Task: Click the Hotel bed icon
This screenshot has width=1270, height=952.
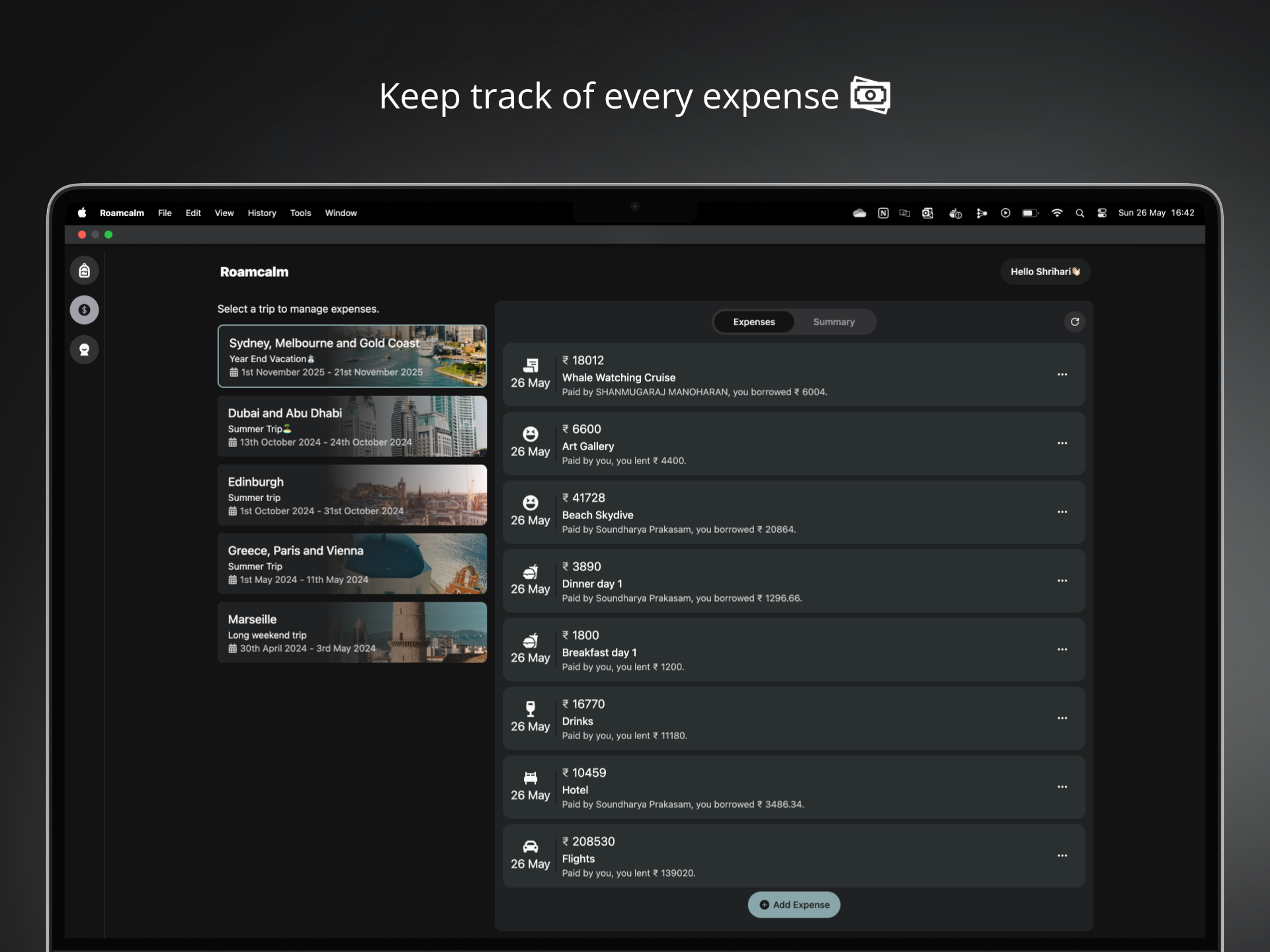Action: (530, 777)
